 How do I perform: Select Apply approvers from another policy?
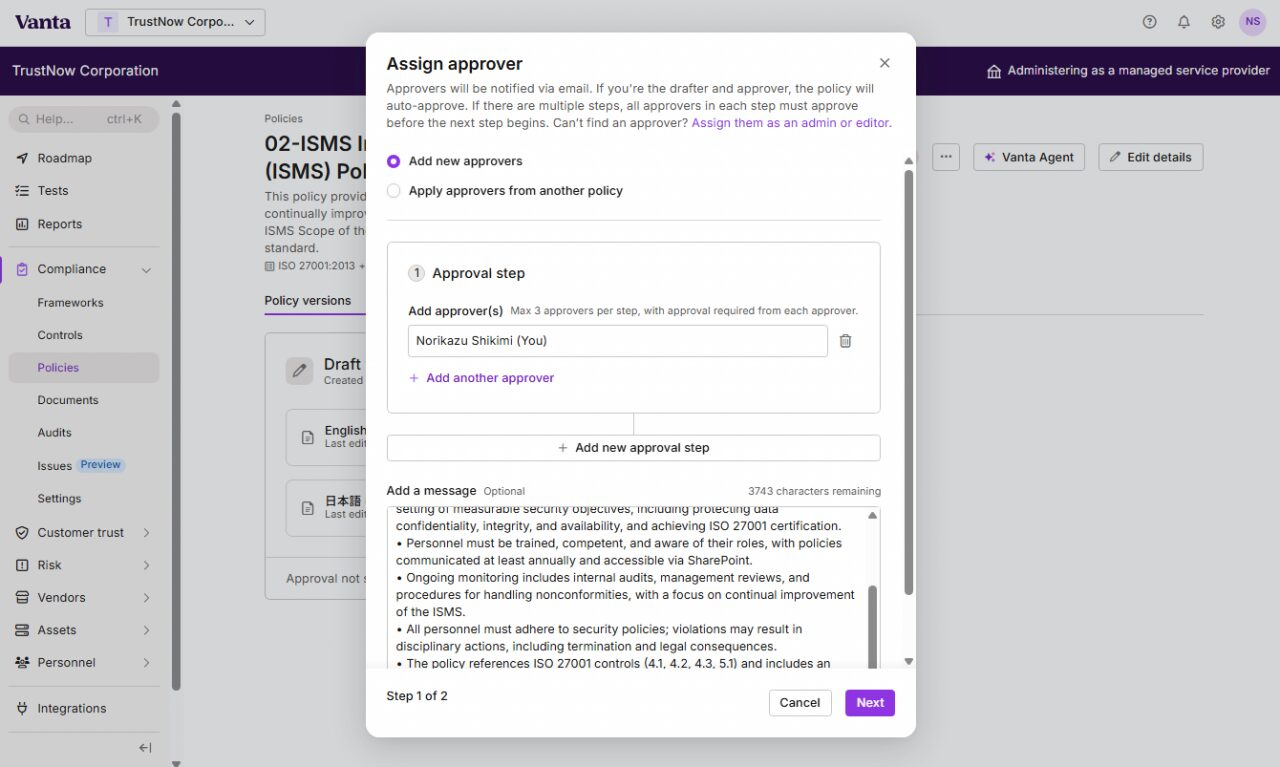tap(393, 191)
